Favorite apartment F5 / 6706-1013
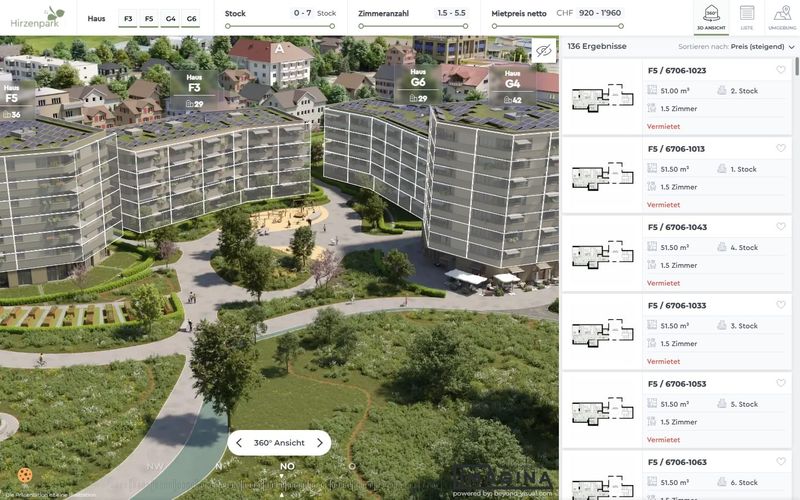Screen dimensions: 800x500 781,148
